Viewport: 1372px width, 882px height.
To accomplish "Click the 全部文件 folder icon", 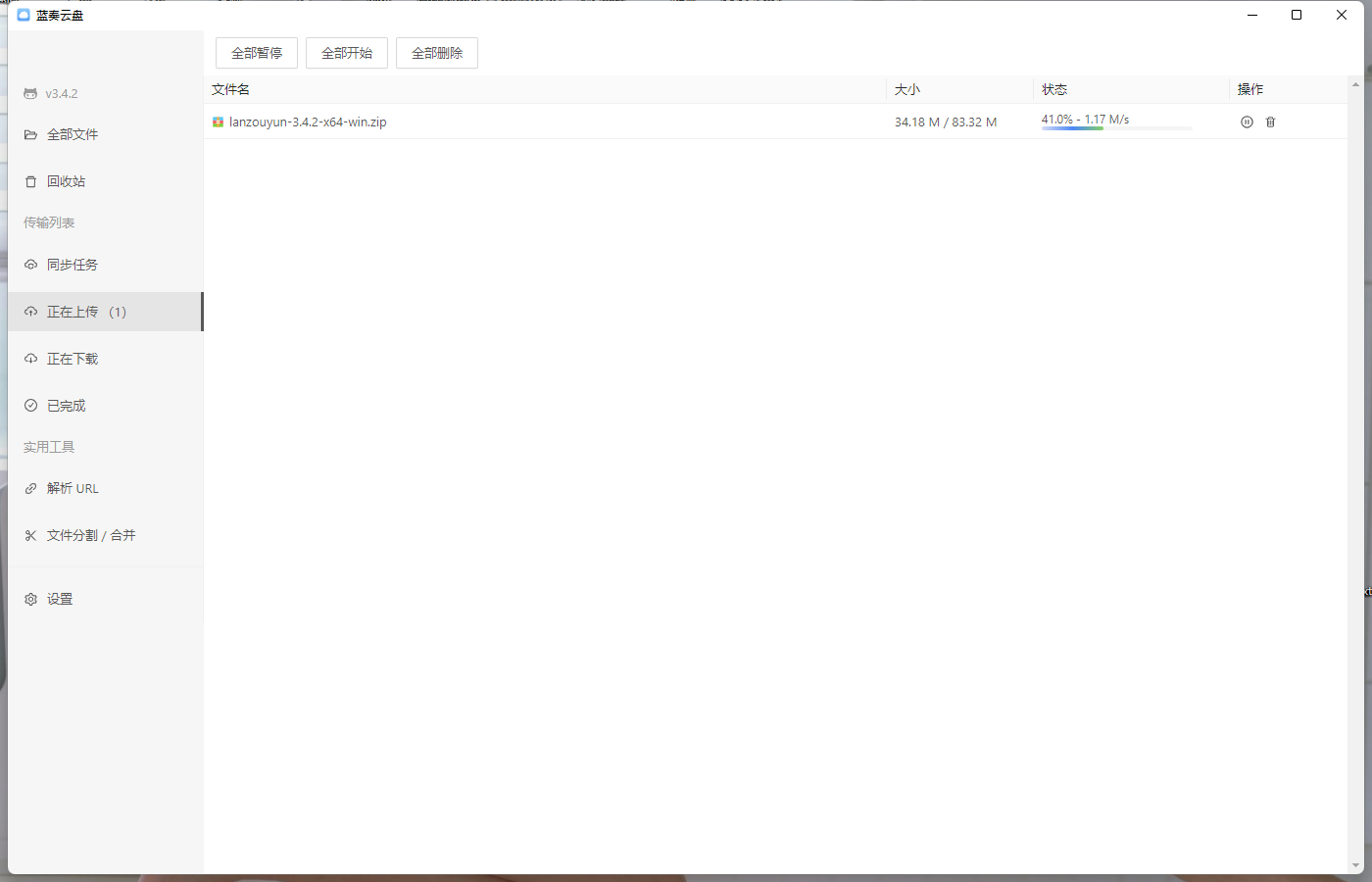I will (x=30, y=134).
